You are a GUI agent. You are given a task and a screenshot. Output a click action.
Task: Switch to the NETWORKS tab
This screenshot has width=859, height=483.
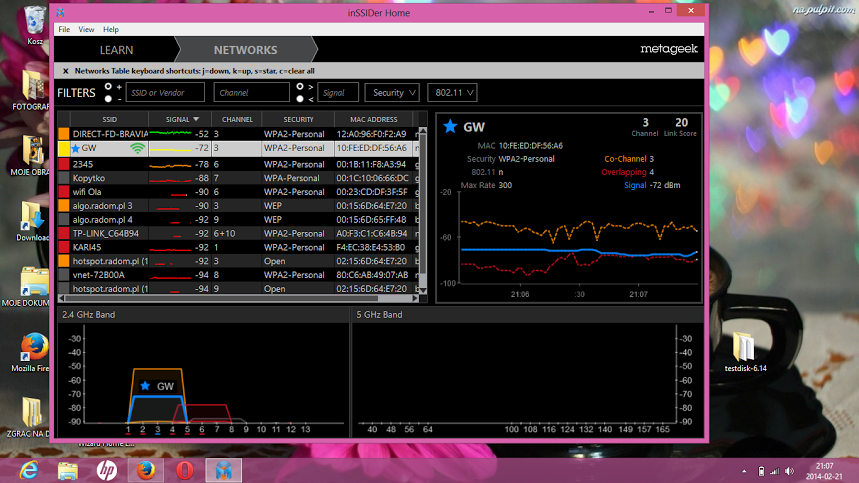(245, 50)
